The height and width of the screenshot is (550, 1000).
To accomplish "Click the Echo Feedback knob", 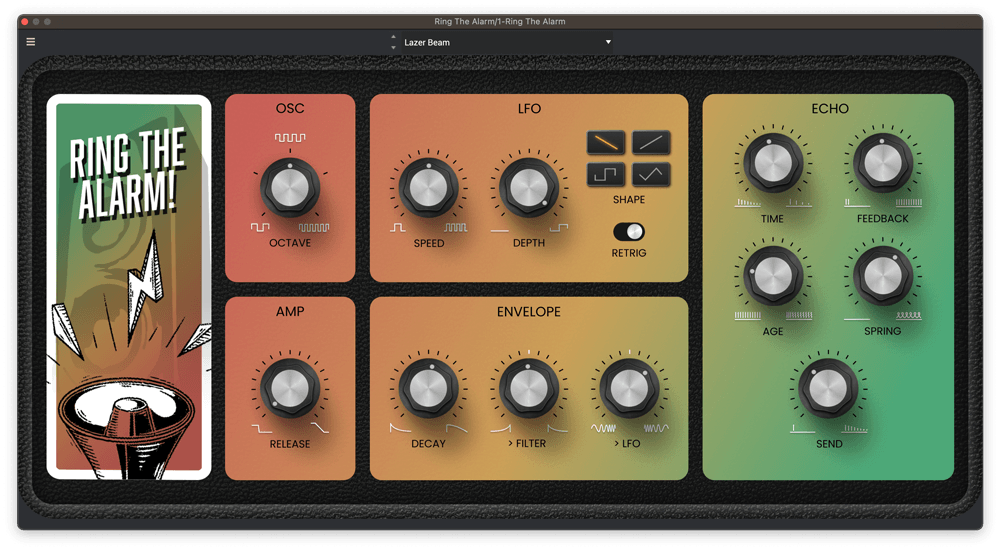I will 883,164.
